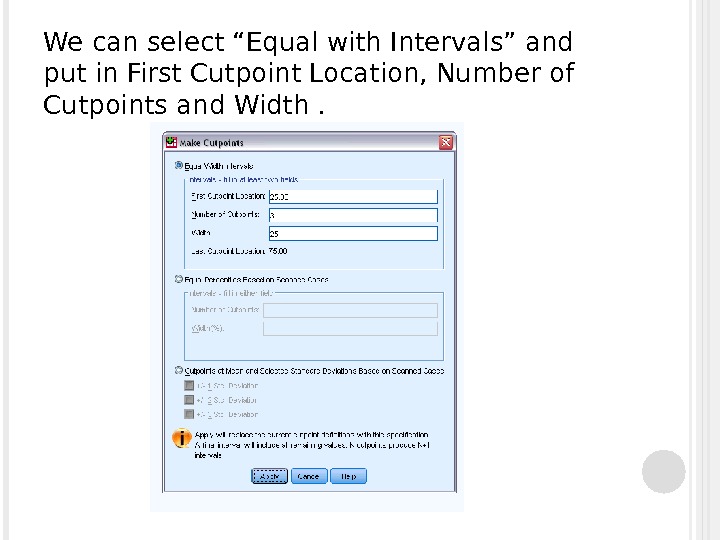Viewport: 720px width, 540px height.
Task: Click the Make Cutpoints dialog title icon
Action: click(x=171, y=143)
